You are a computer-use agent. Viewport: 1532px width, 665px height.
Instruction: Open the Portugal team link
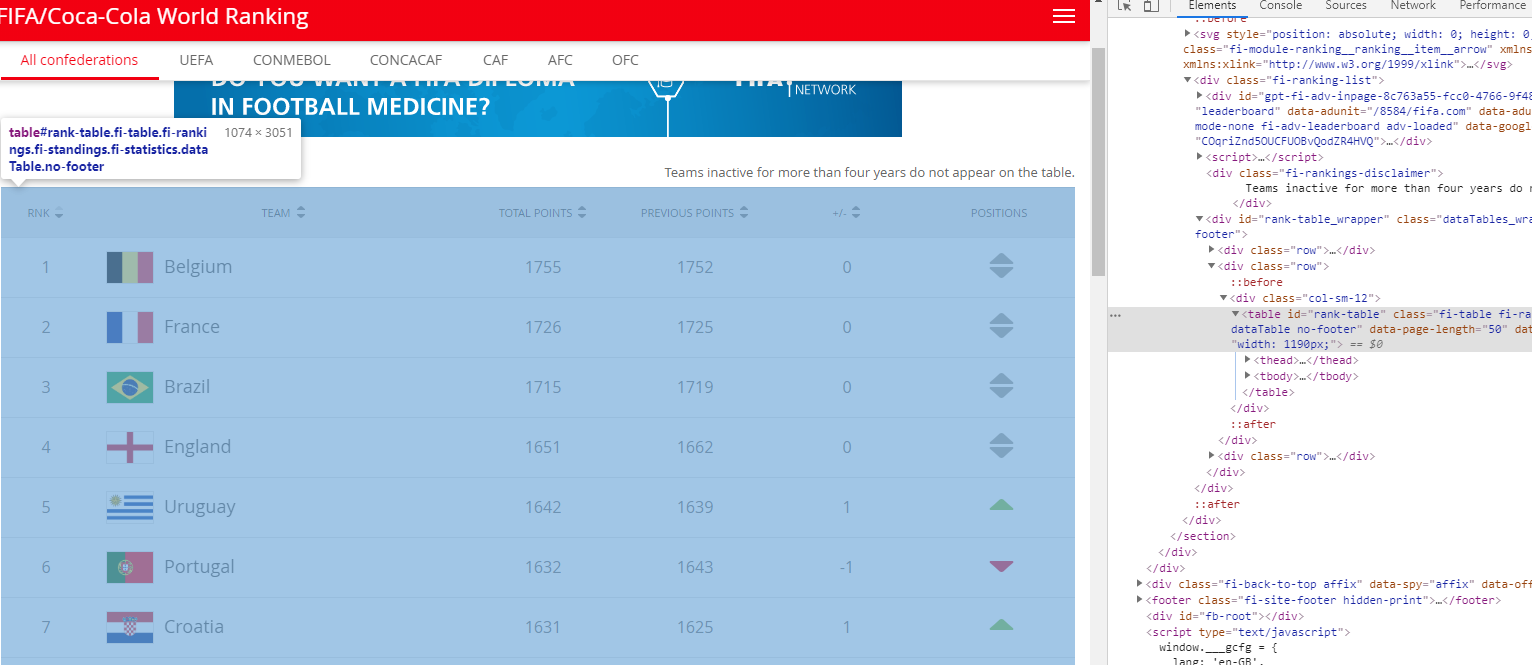tap(199, 567)
